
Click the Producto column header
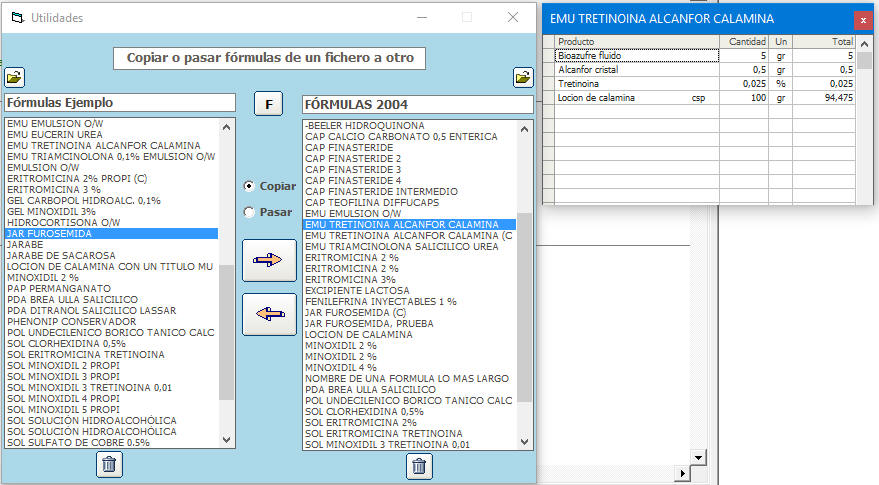[637, 41]
